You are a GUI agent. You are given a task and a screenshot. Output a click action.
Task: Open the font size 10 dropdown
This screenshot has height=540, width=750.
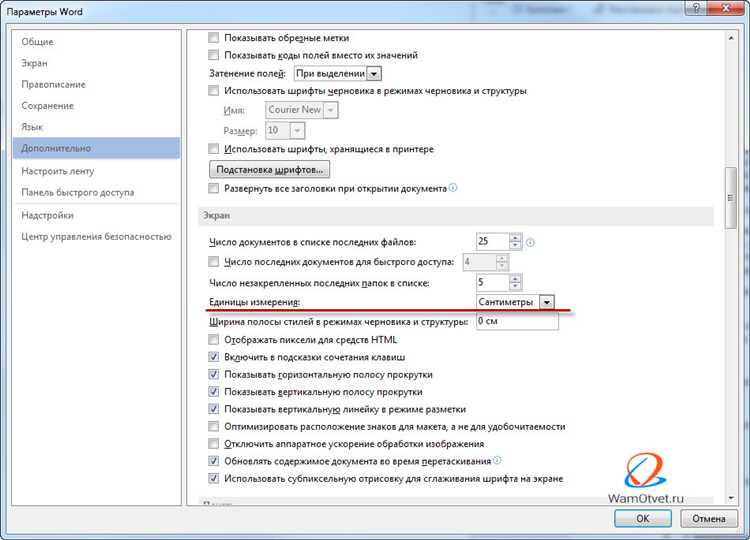[297, 130]
